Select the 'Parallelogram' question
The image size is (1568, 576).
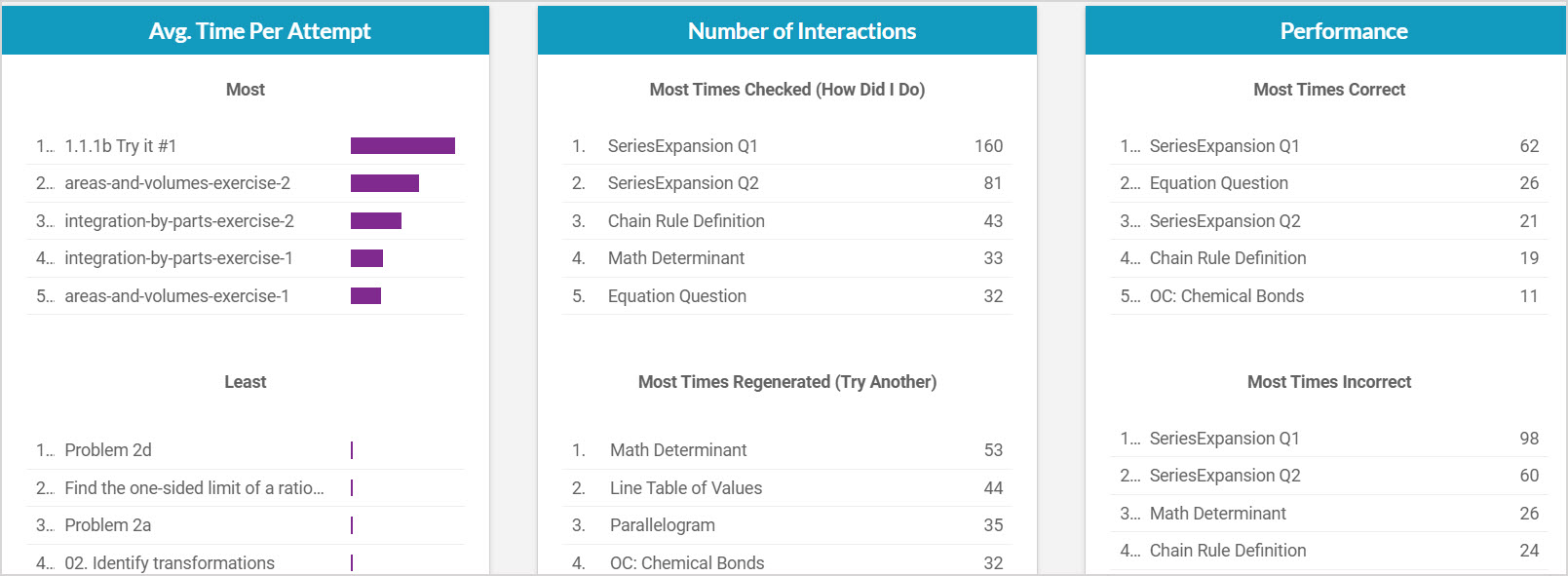[x=662, y=525]
